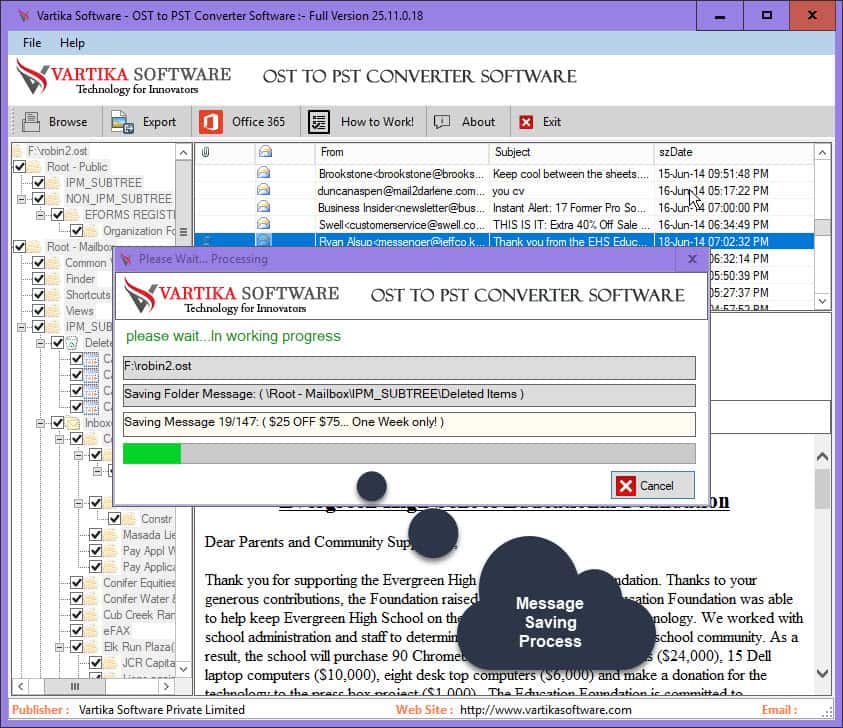Select the highlighted Ryan Alsup email row
The width and height of the screenshot is (843, 728).
[504, 241]
